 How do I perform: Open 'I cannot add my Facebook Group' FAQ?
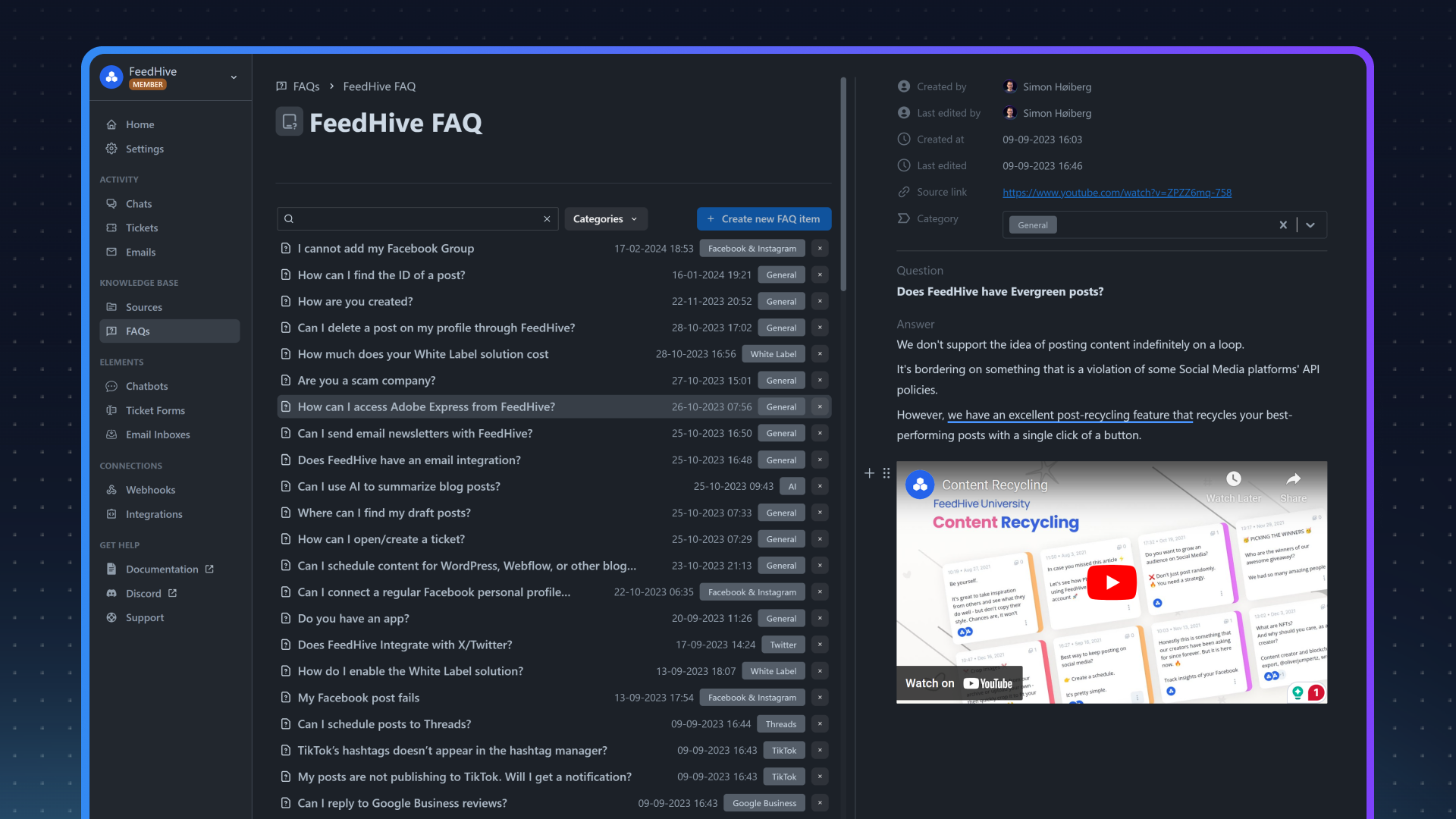[x=385, y=249]
